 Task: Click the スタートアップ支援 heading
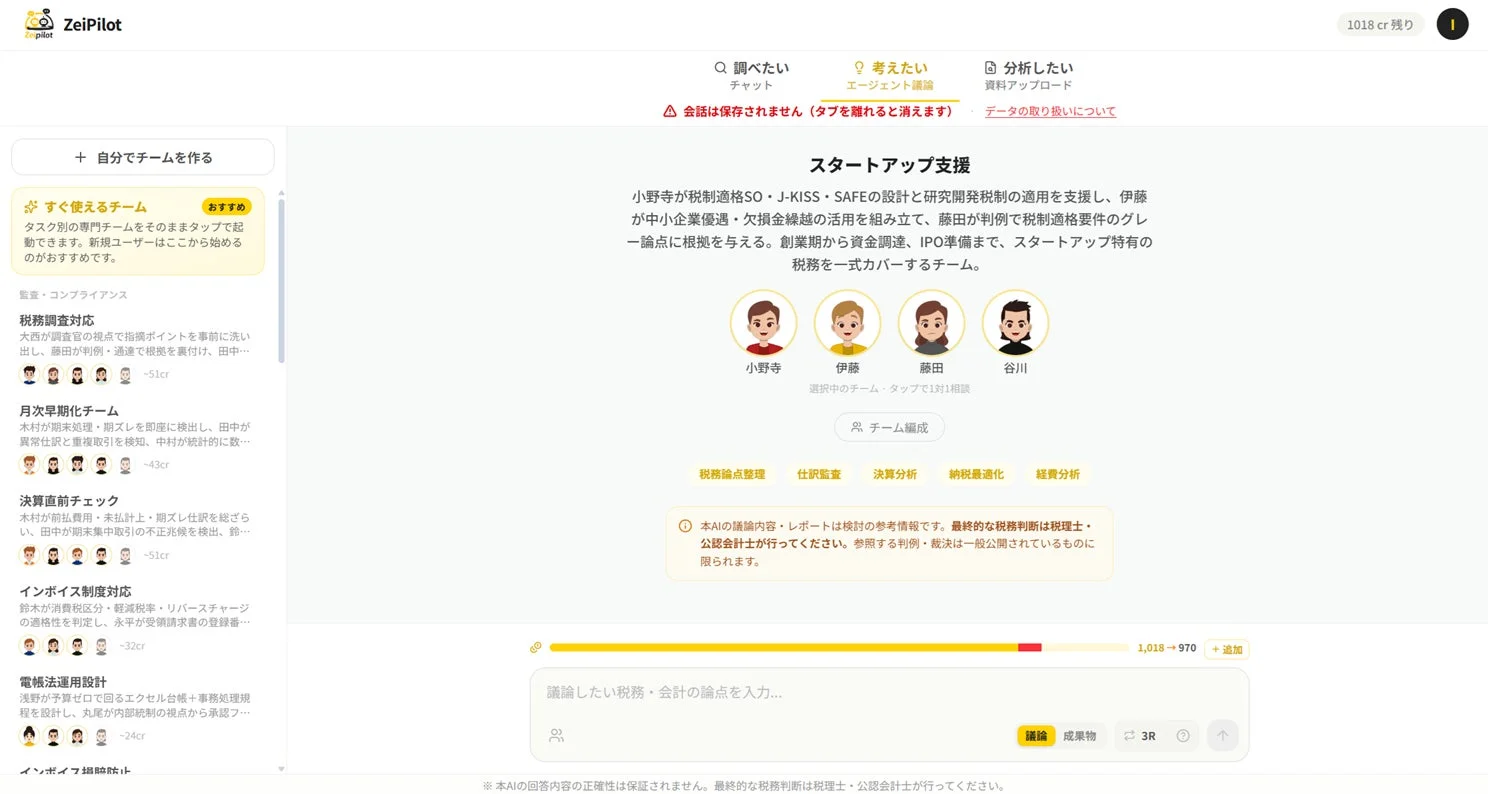click(x=889, y=165)
